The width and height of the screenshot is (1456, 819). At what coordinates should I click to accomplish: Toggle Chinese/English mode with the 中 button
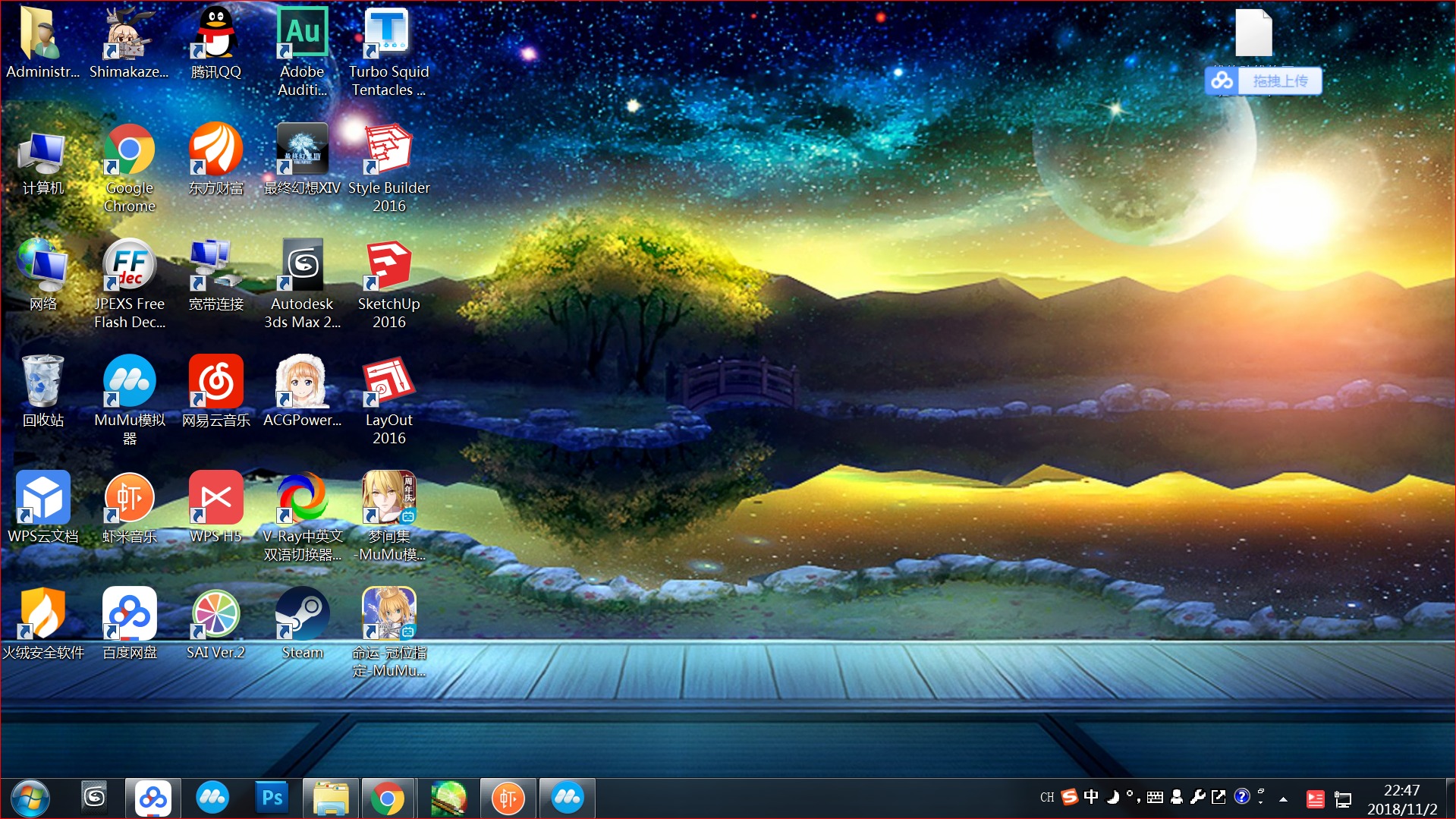[1091, 796]
